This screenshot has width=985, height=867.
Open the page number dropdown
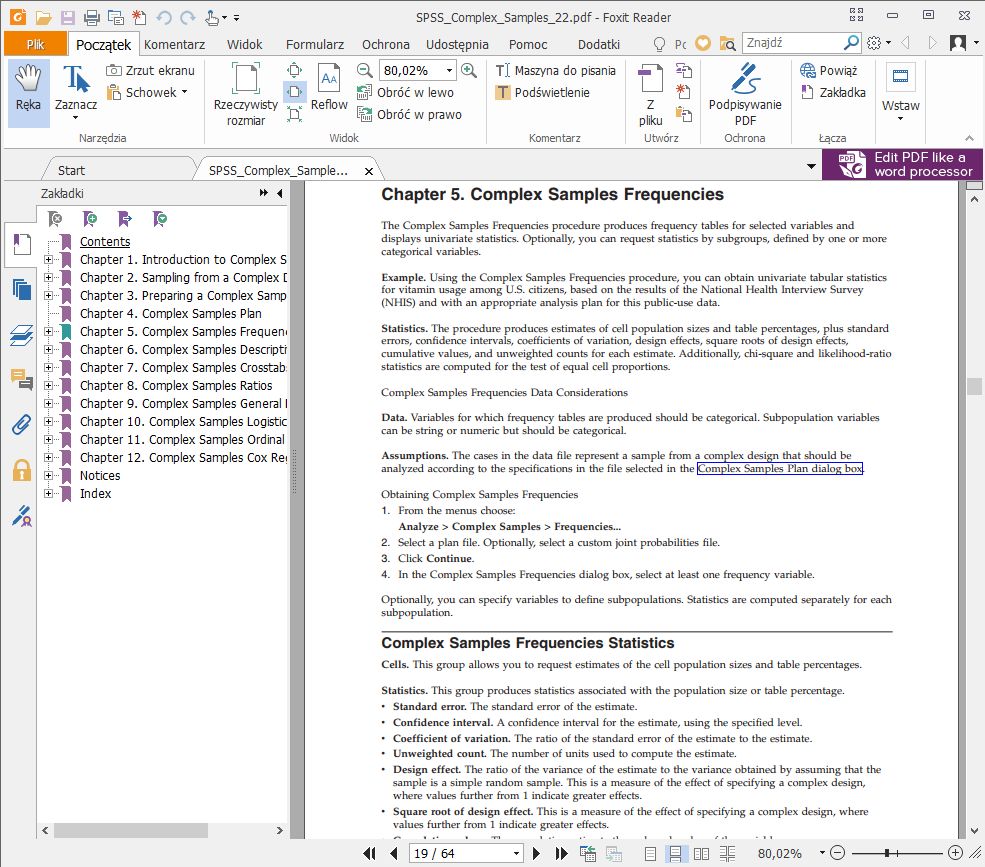516,853
